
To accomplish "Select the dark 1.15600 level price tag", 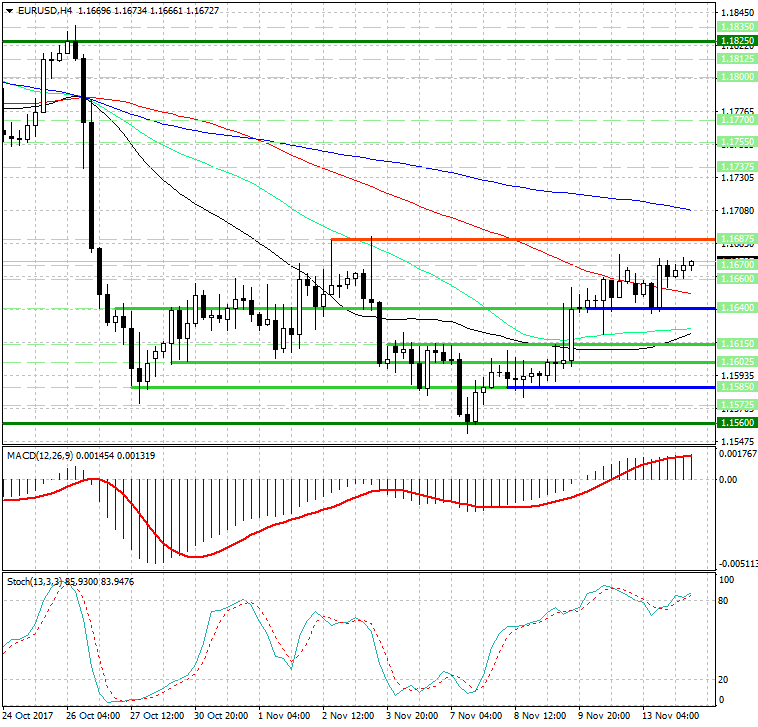I will 736,422.
